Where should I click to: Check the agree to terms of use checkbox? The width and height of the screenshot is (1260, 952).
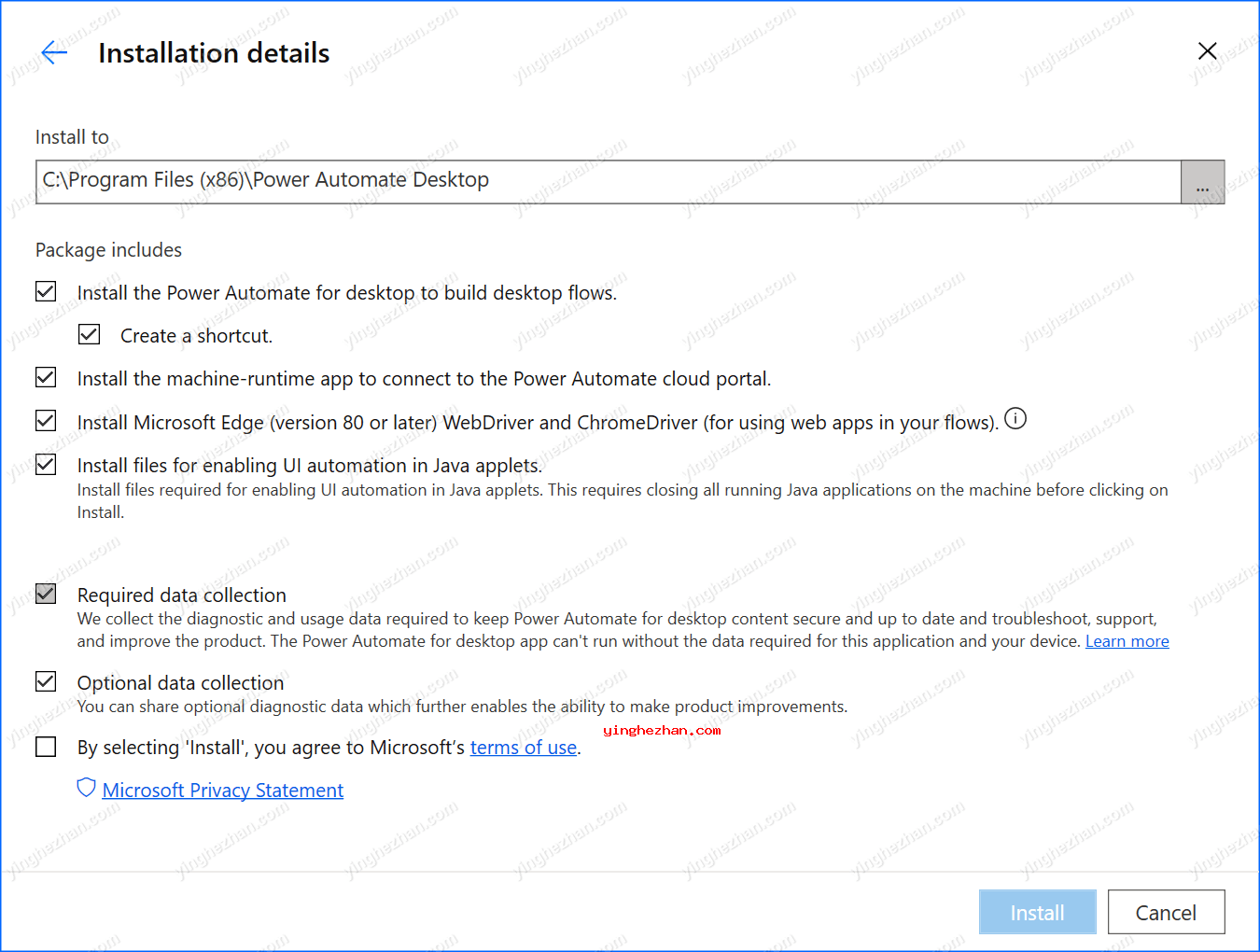click(x=46, y=747)
